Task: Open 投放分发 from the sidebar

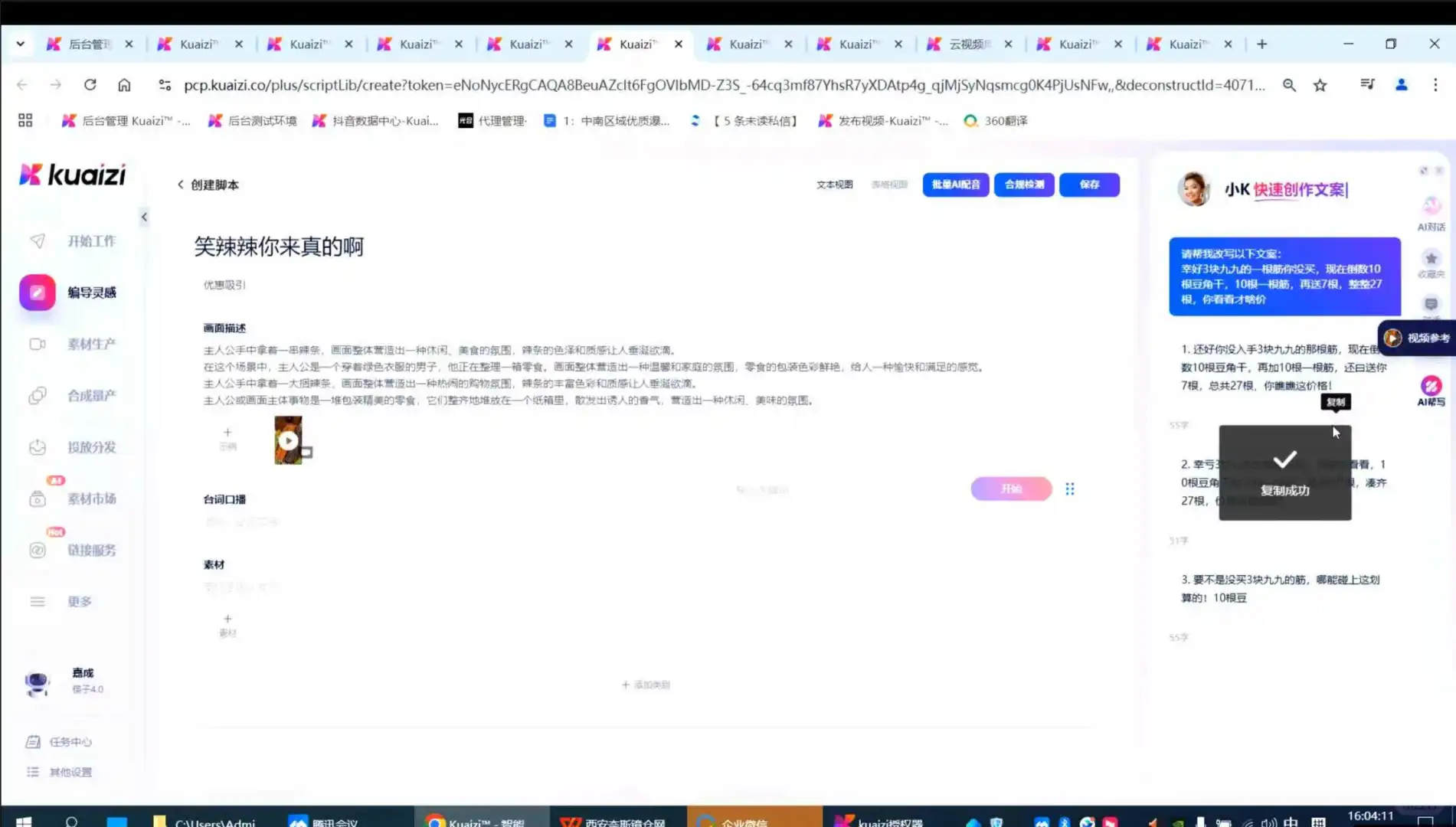Action: point(91,446)
